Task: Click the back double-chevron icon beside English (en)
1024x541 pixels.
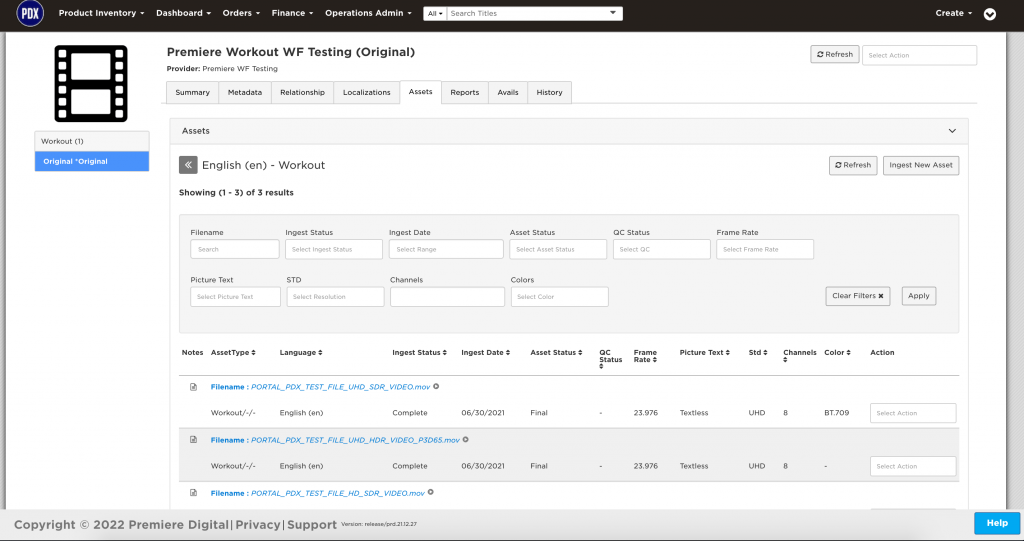Action: pyautogui.click(x=188, y=165)
